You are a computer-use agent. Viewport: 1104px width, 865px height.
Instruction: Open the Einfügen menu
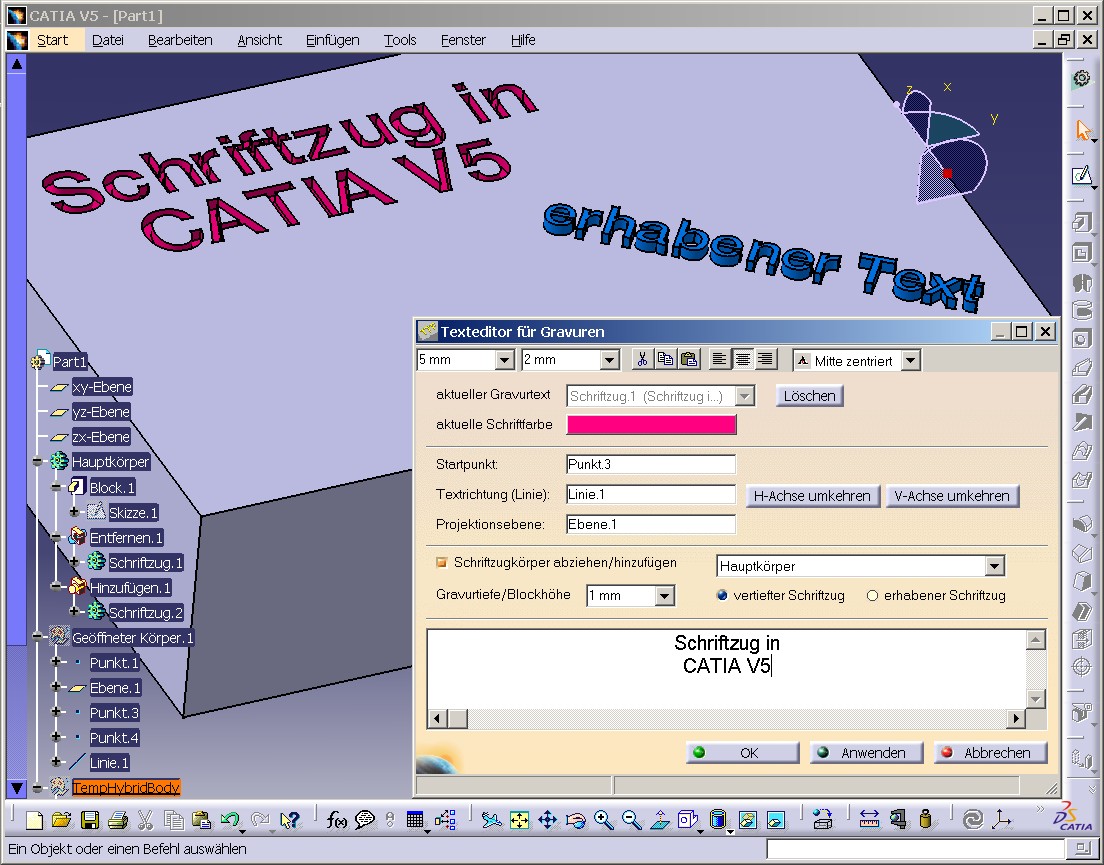(x=332, y=40)
